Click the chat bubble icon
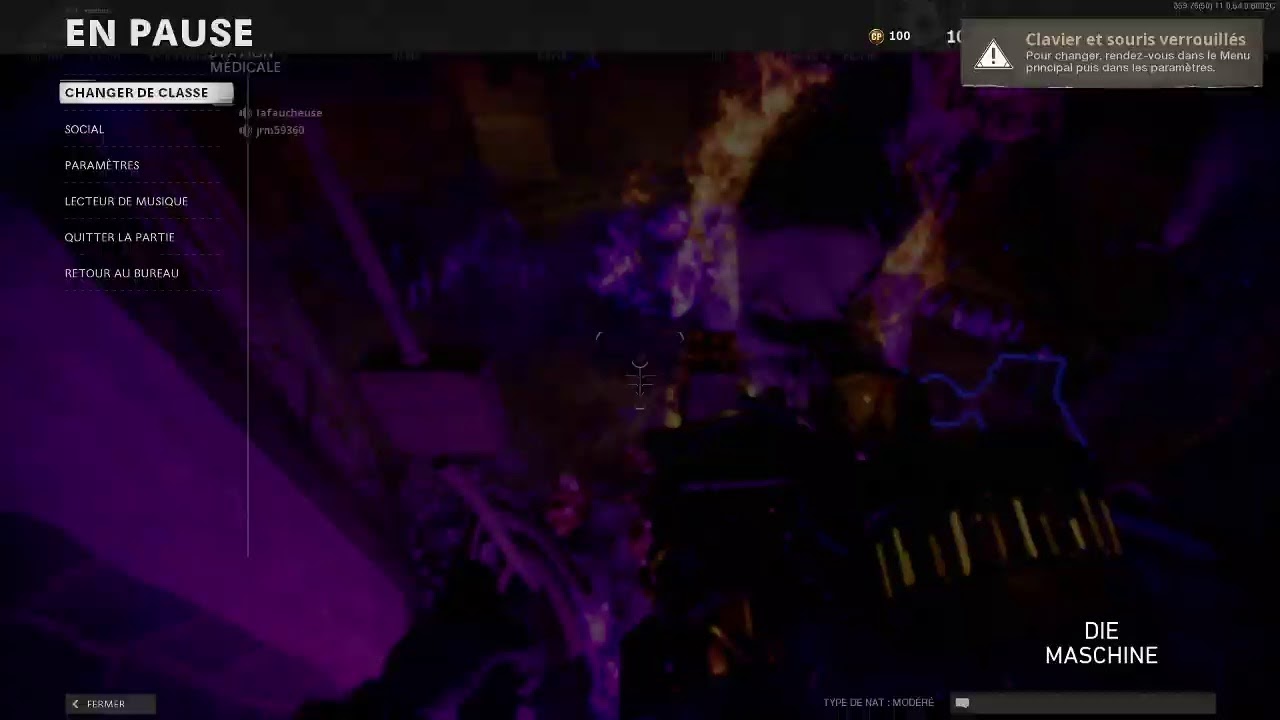 (962, 703)
